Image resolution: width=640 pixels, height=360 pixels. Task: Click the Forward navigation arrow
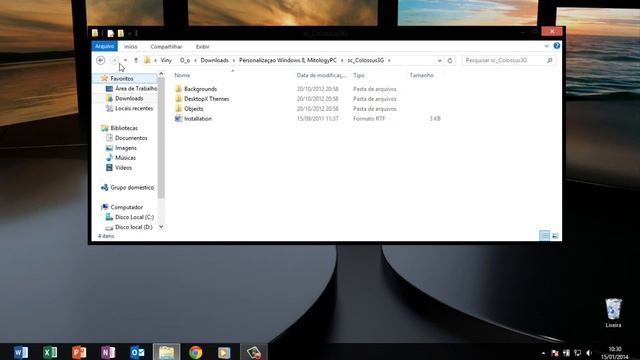(x=114, y=60)
